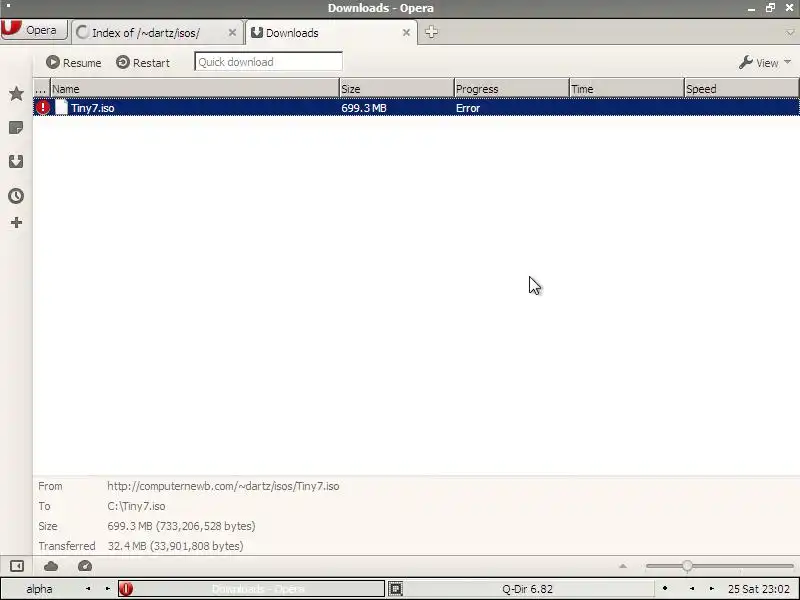Toggle Opera Turbo speedometer icon
Screen dimensions: 800x600
click(85, 566)
